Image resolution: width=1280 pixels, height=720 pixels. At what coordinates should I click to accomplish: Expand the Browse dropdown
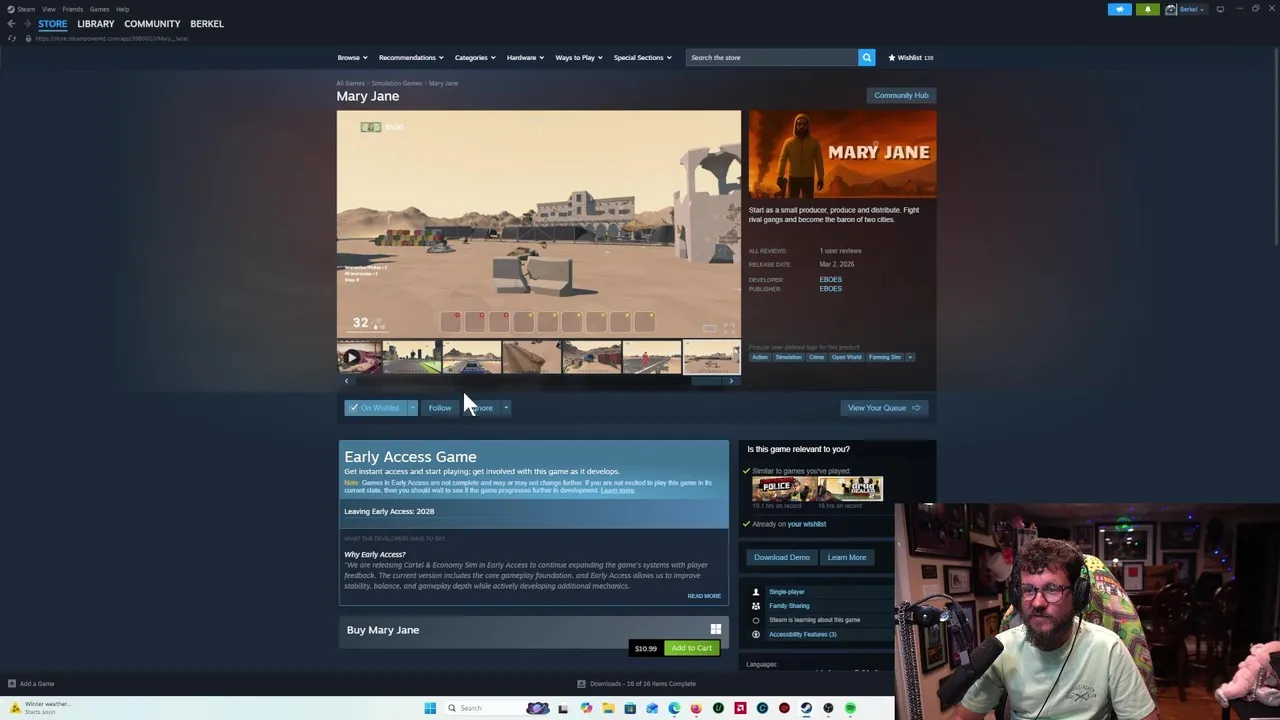tap(352, 58)
